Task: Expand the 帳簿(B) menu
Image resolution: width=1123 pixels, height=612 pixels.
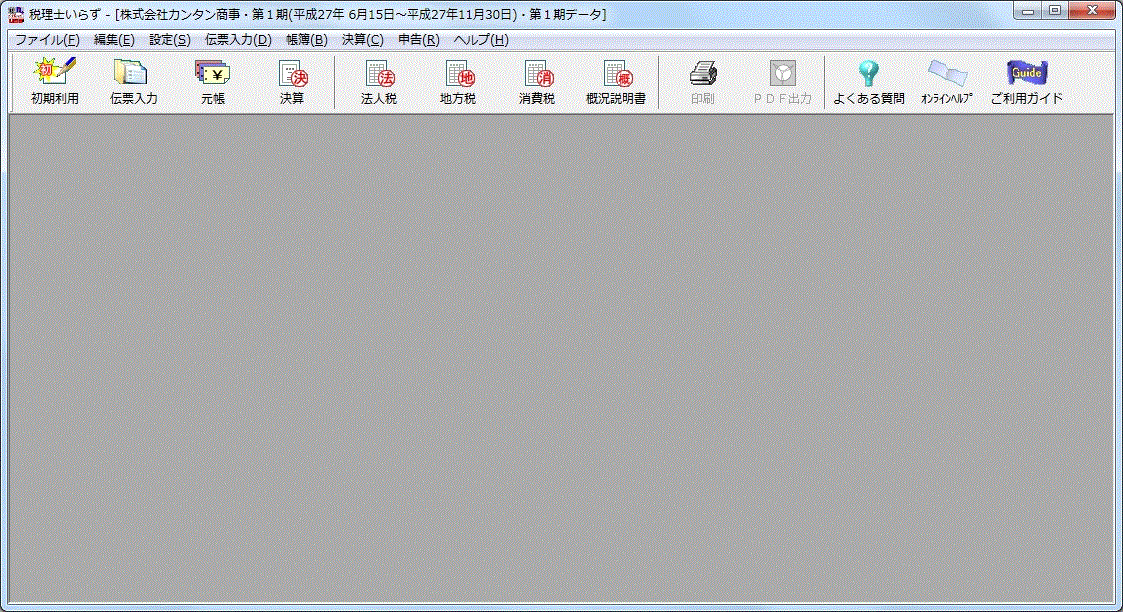Action: pos(306,40)
